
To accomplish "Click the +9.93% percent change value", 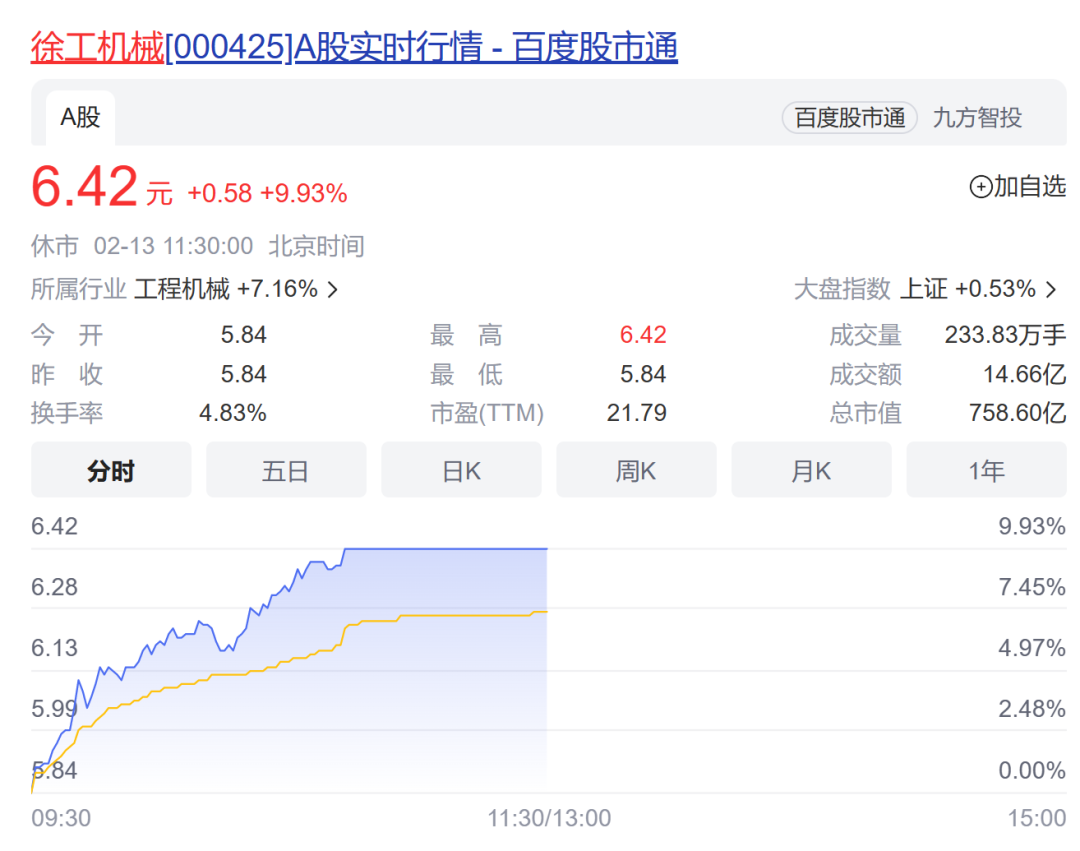I will 304,193.
